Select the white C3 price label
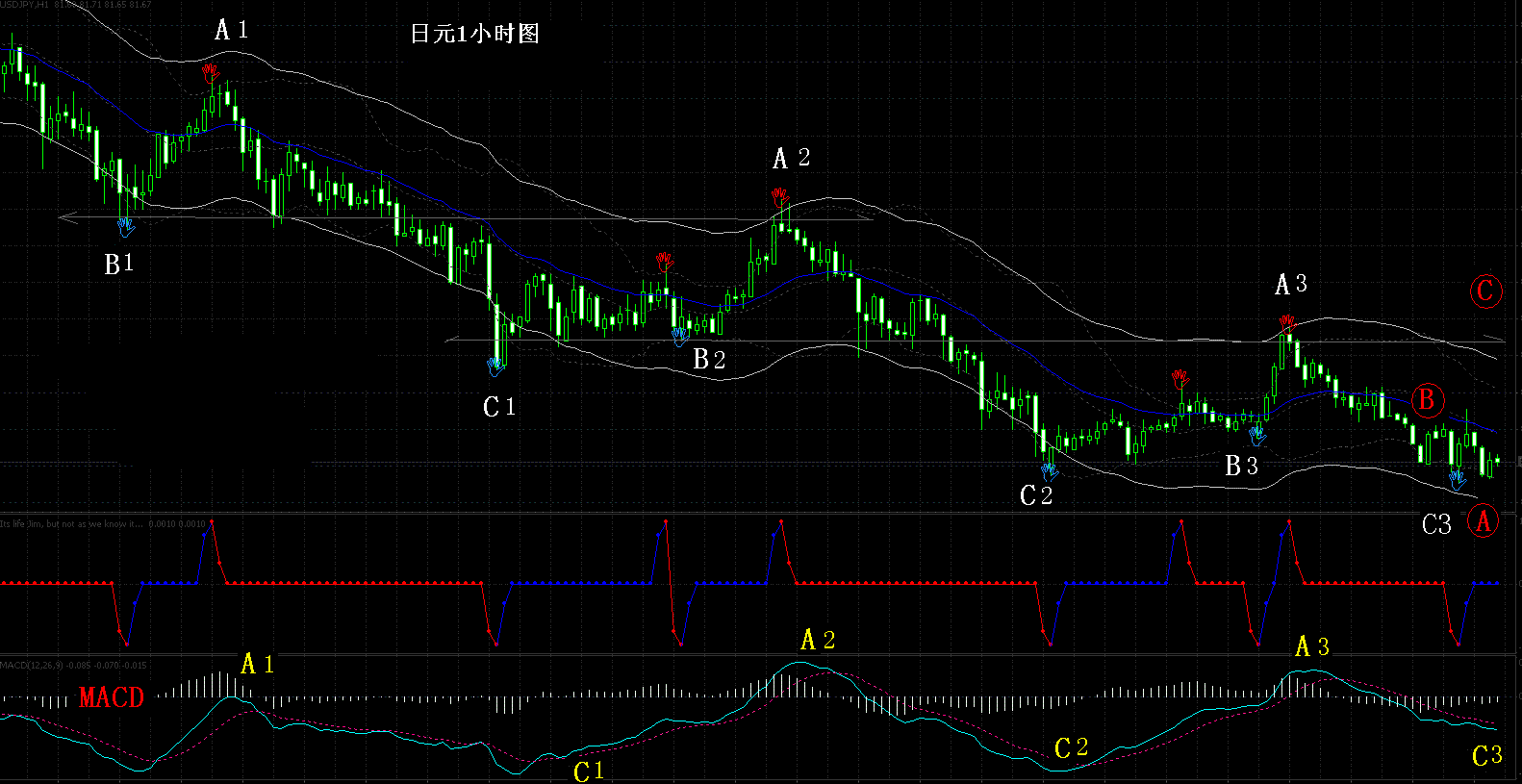 (1436, 524)
